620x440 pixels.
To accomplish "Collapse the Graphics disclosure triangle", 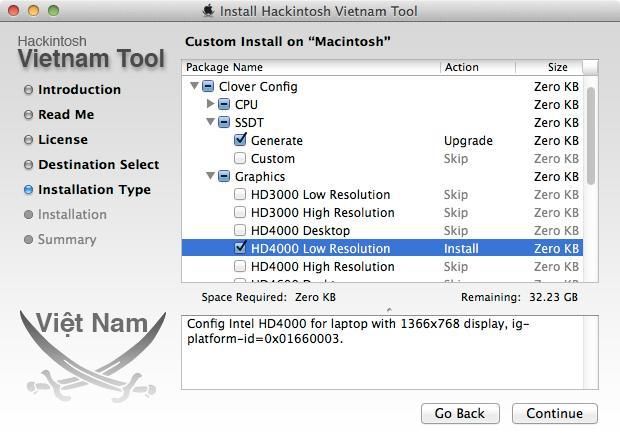I will click(x=210, y=176).
